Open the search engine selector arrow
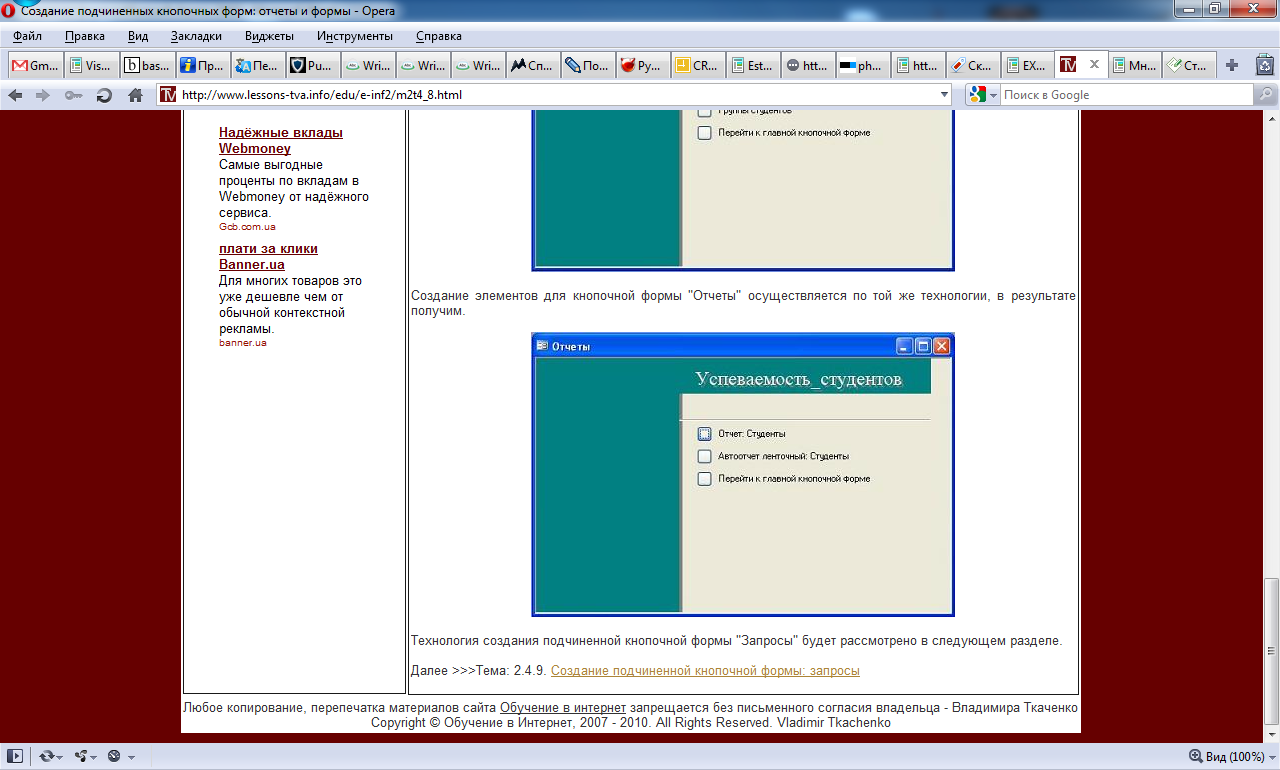1280x770 pixels. [x=994, y=95]
